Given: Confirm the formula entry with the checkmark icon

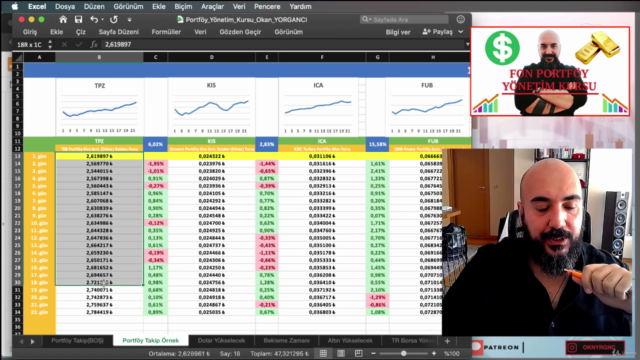Looking at the screenshot, I should click(79, 44).
